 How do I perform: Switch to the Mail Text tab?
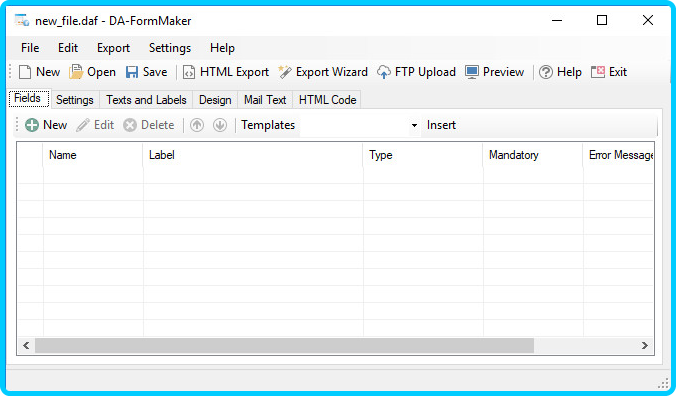[x=265, y=100]
